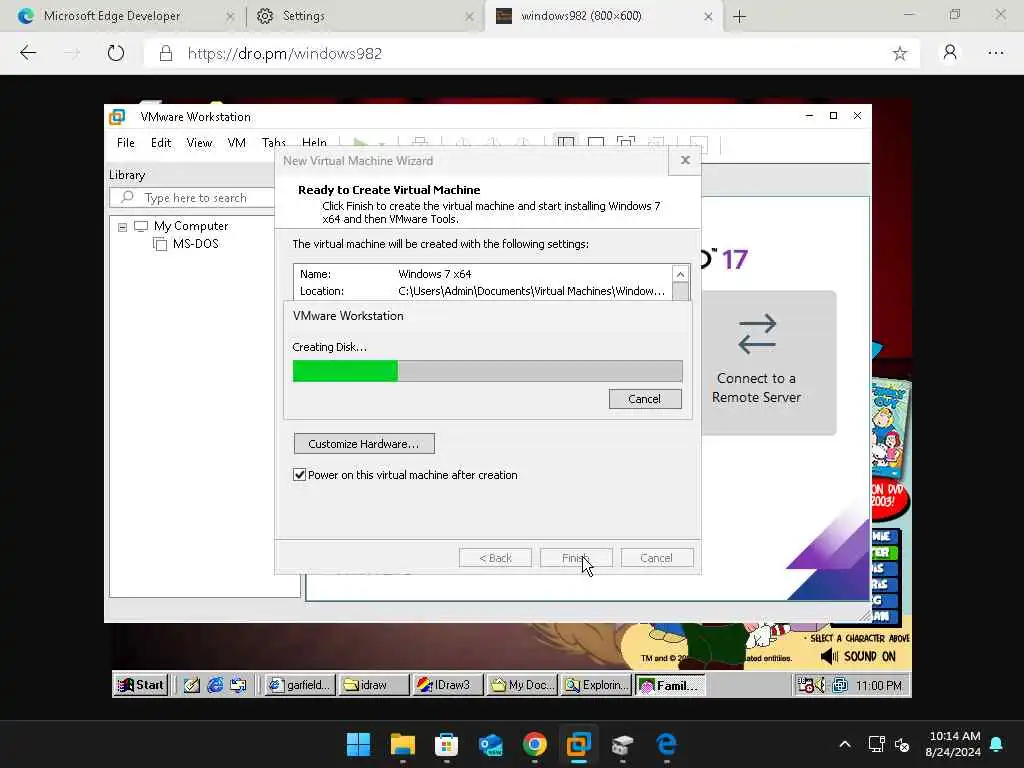
Task: Click the Take Snapshot toolbar icon
Action: point(462,142)
